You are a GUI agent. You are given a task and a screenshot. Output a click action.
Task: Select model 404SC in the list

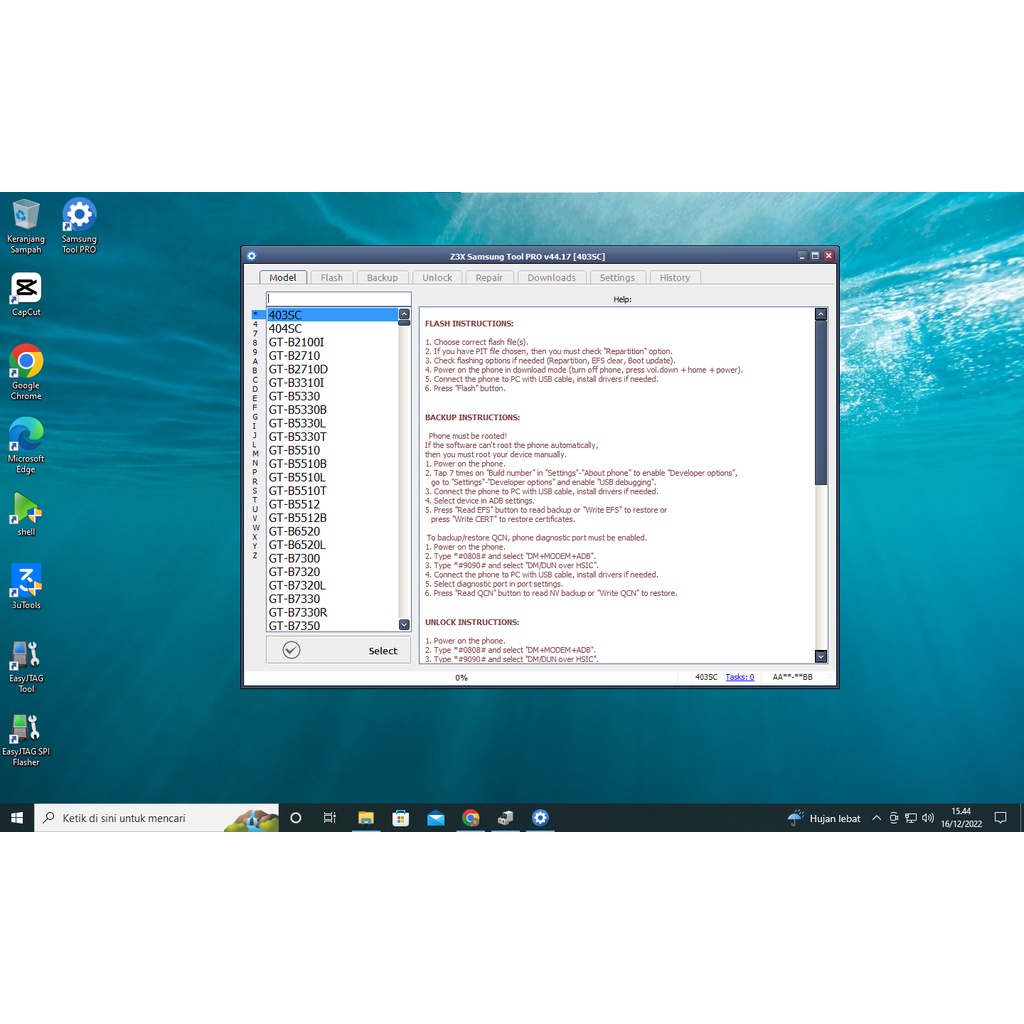coord(332,328)
